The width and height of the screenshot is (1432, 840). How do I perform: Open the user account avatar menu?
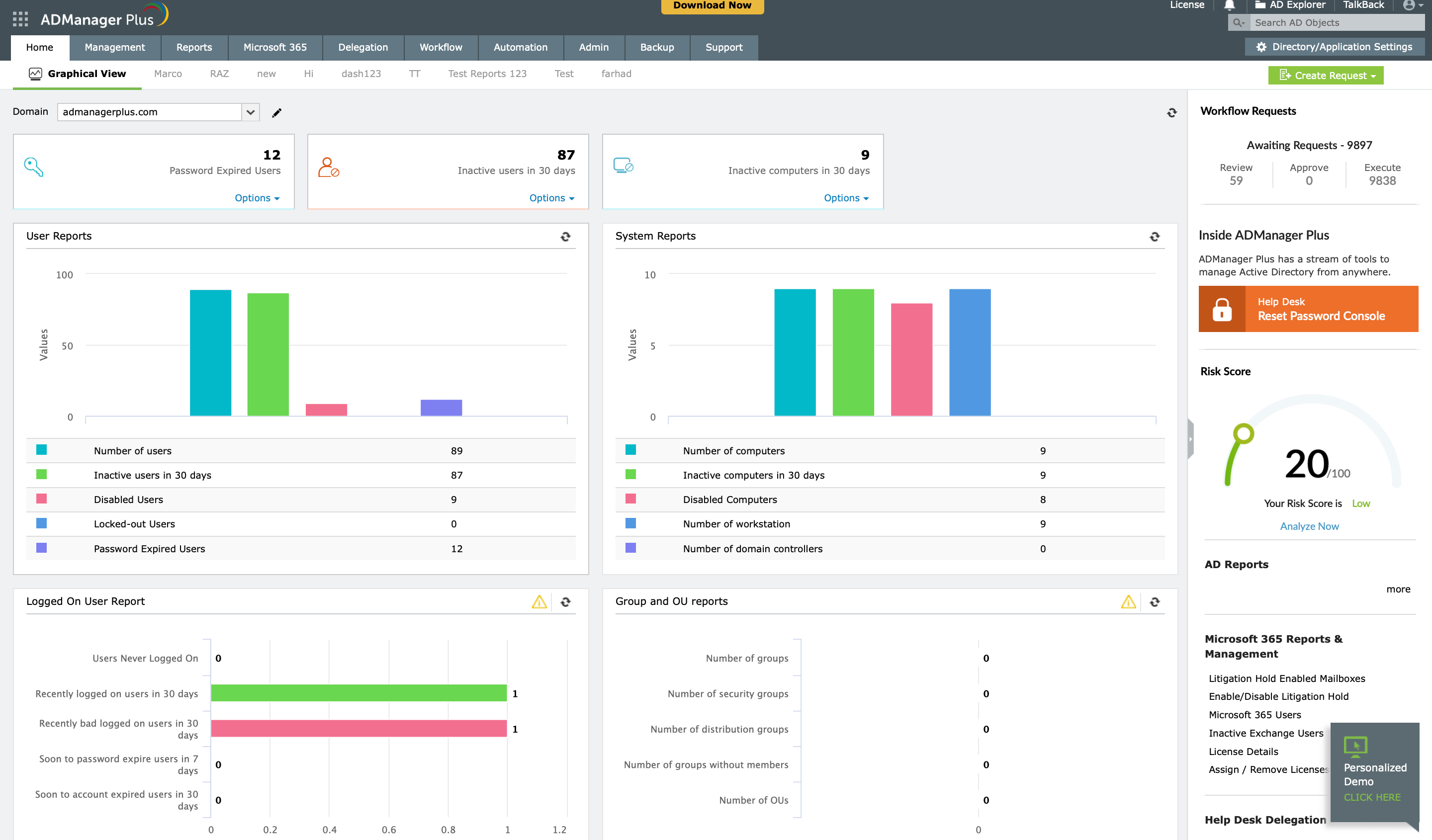click(x=1412, y=5)
